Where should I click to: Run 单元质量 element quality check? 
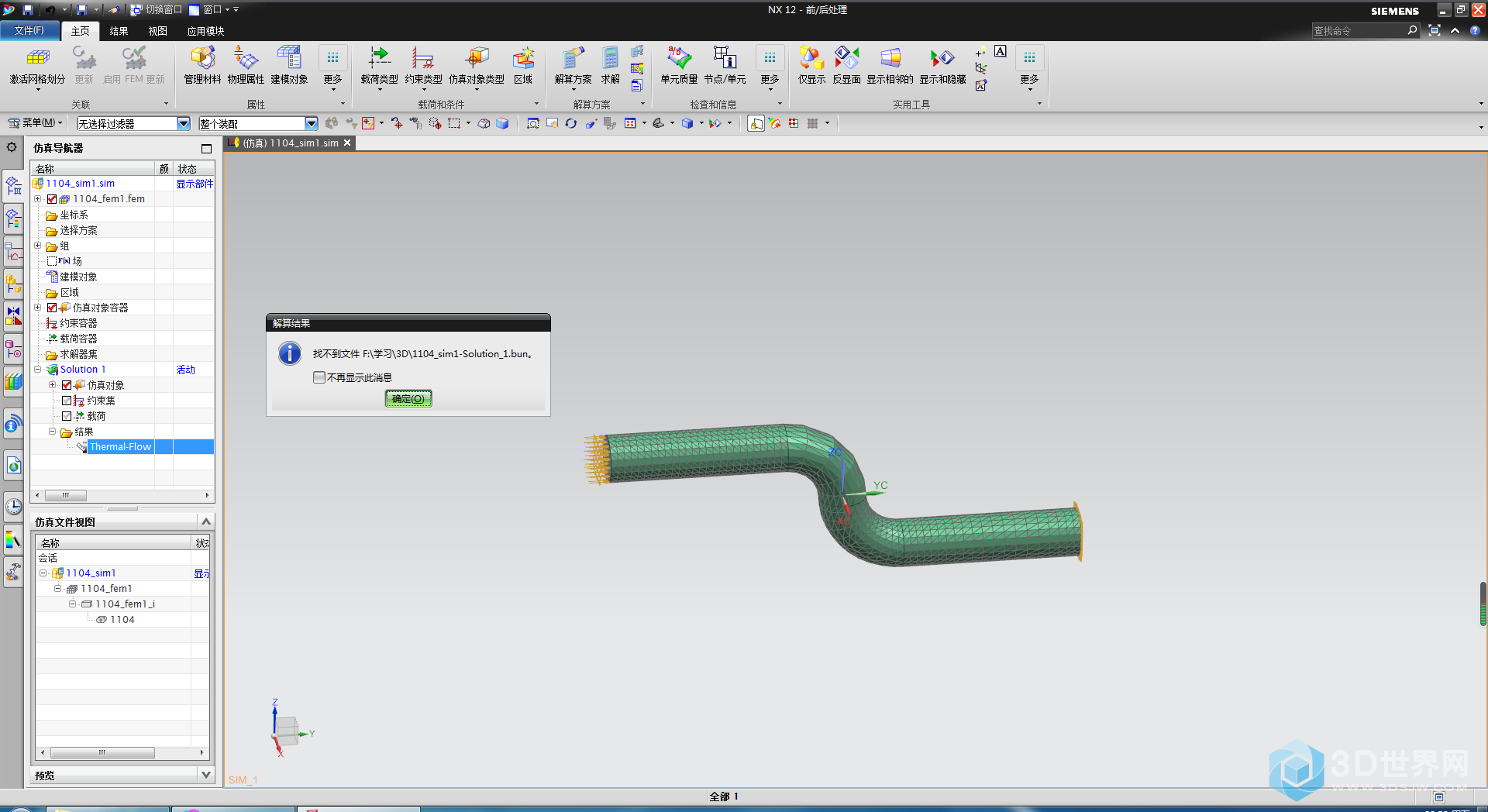[679, 58]
